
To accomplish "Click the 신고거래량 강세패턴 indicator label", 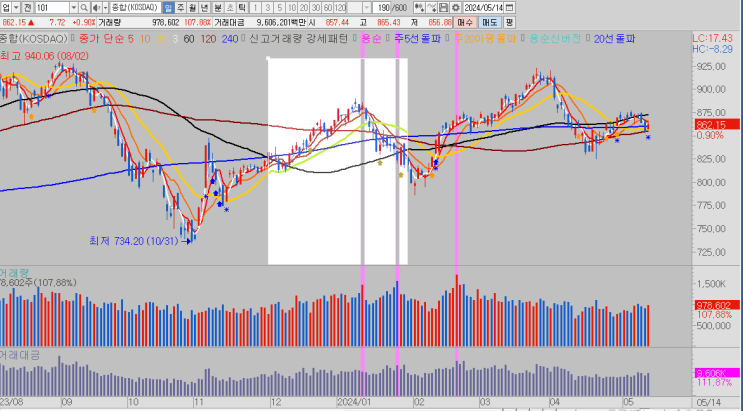I will point(299,39).
